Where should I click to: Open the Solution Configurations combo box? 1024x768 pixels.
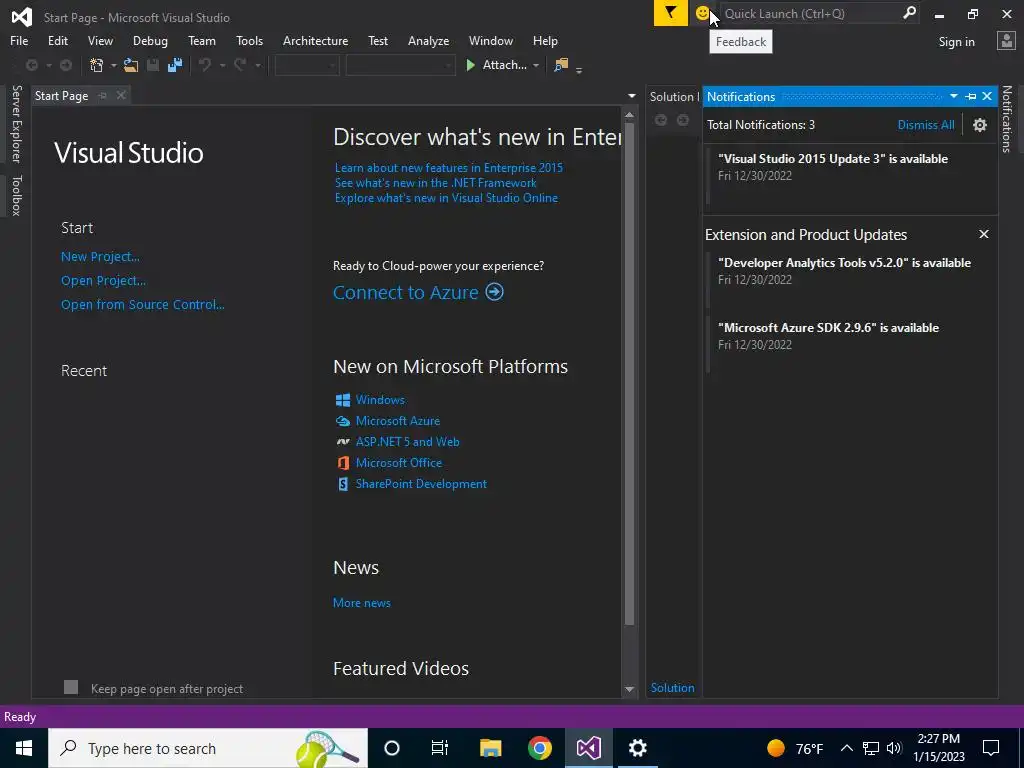(307, 65)
